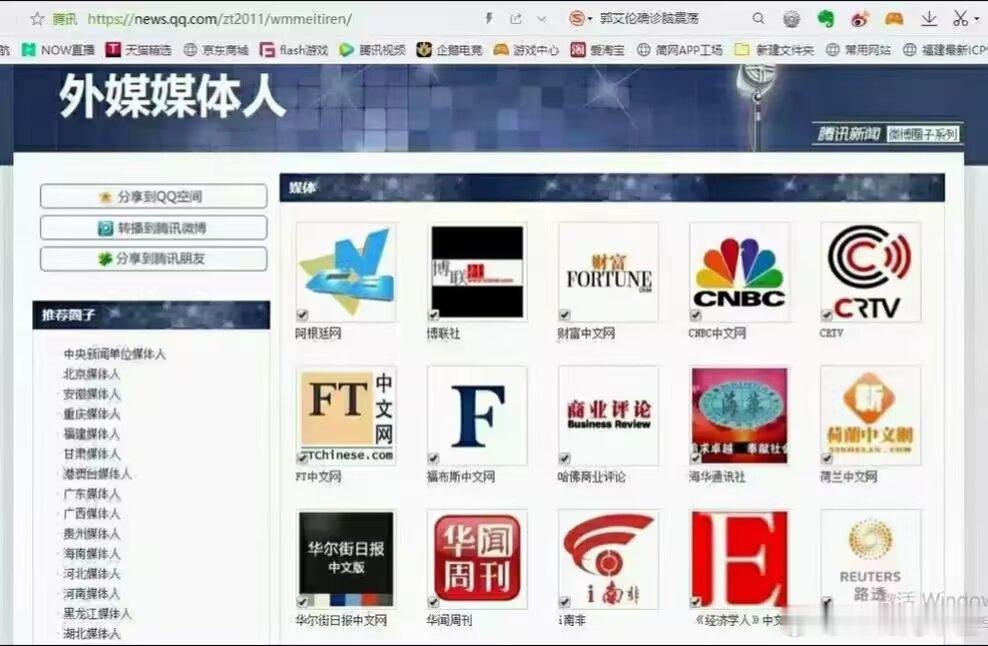Open the i南非 logo thumbnail

coord(608,560)
